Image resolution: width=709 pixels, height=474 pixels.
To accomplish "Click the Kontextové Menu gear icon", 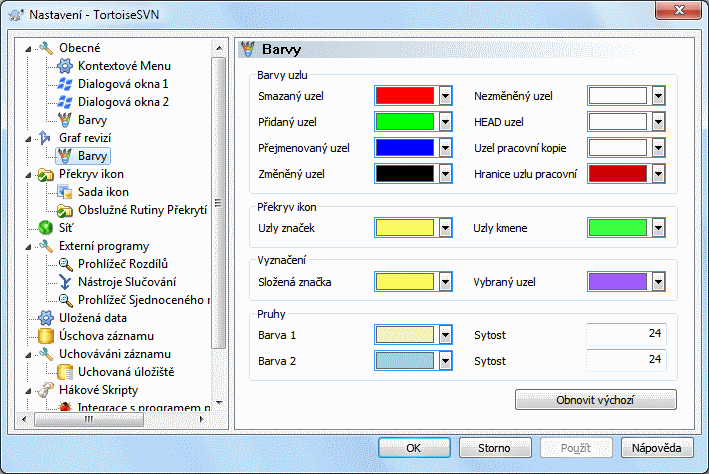I will 65,66.
